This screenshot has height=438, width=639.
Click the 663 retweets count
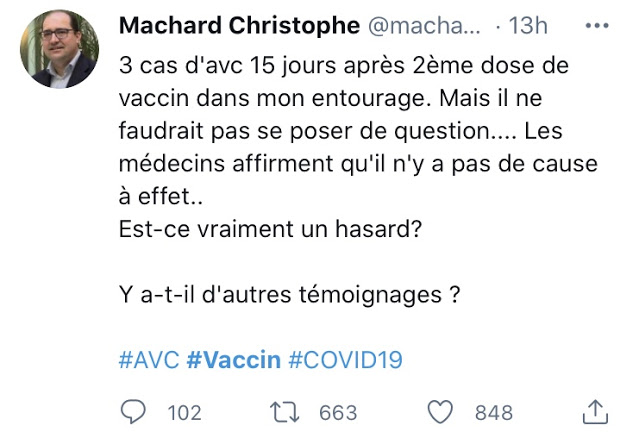coord(338,412)
